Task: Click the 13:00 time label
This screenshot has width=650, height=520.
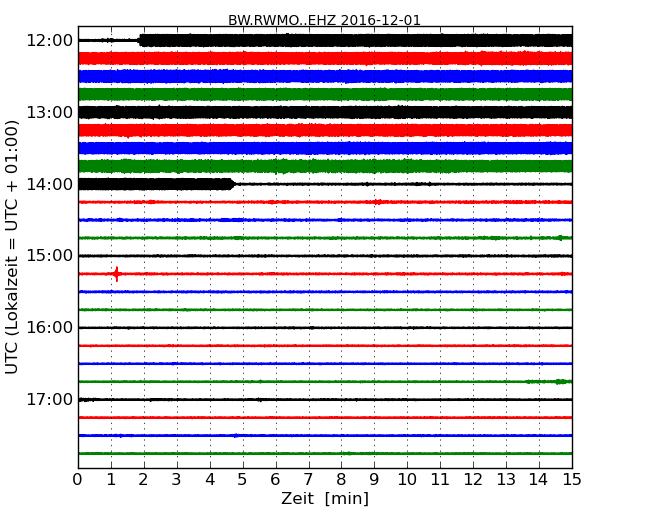Action: (50, 112)
